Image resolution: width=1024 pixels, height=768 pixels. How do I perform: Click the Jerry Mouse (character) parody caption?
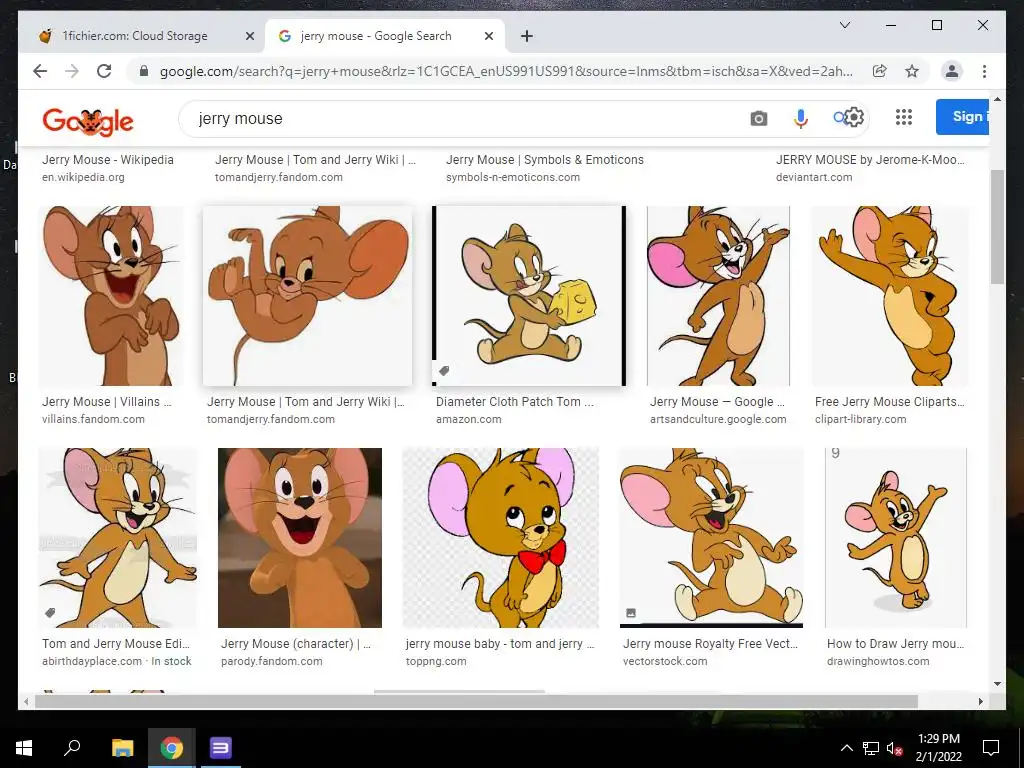(x=296, y=643)
